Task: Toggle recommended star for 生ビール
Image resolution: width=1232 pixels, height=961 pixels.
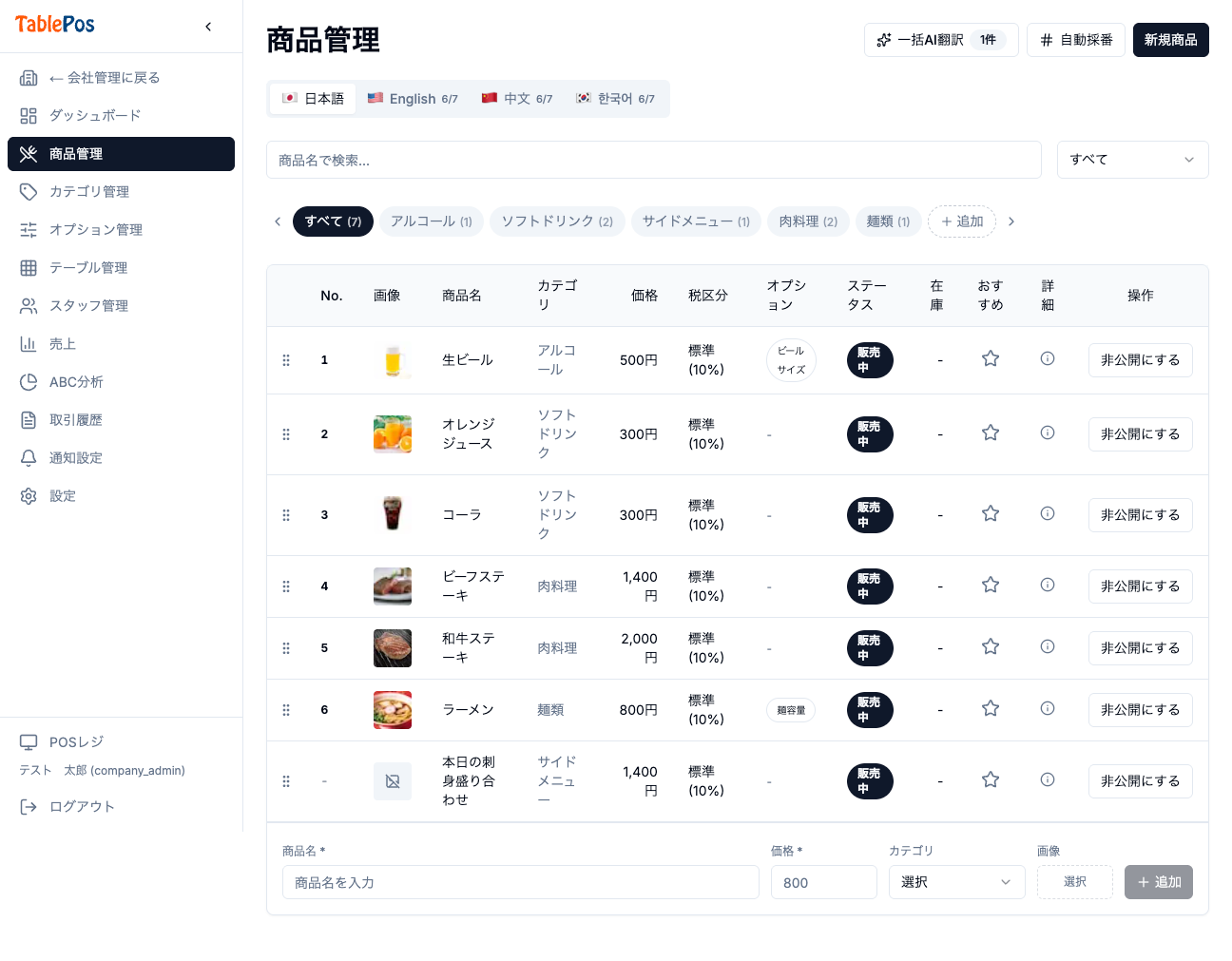Action: coord(991,358)
